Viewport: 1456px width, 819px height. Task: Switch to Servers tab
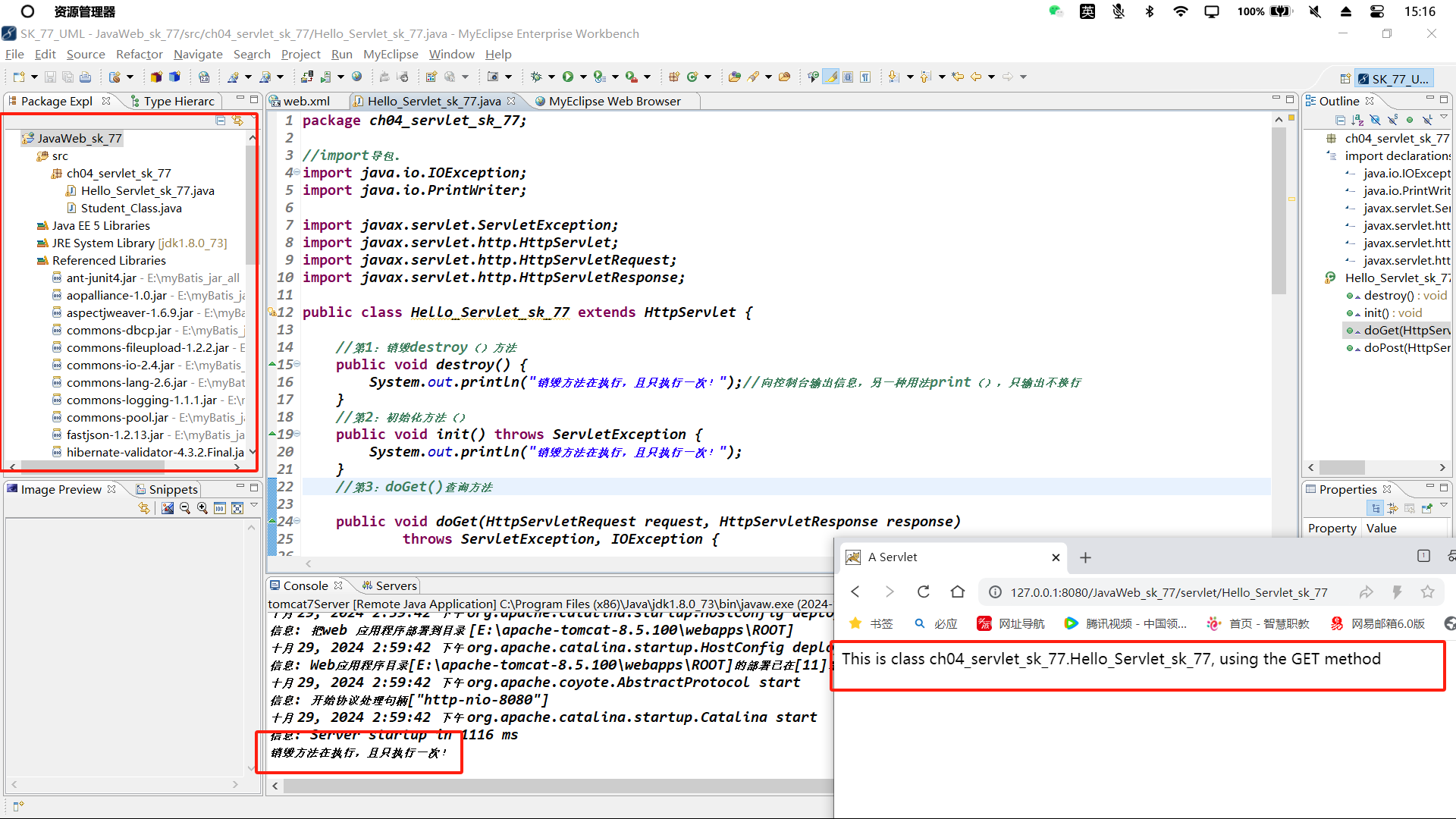(x=389, y=585)
